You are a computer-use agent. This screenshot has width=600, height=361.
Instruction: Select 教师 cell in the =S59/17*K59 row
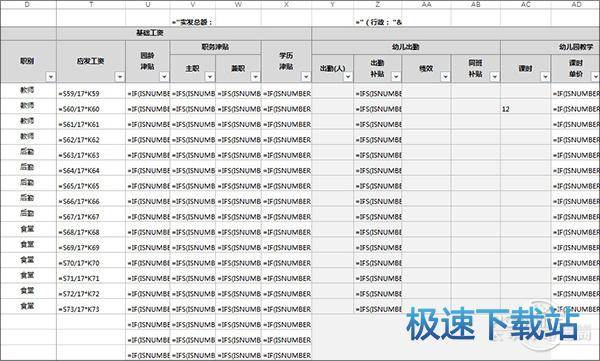[x=28, y=91]
